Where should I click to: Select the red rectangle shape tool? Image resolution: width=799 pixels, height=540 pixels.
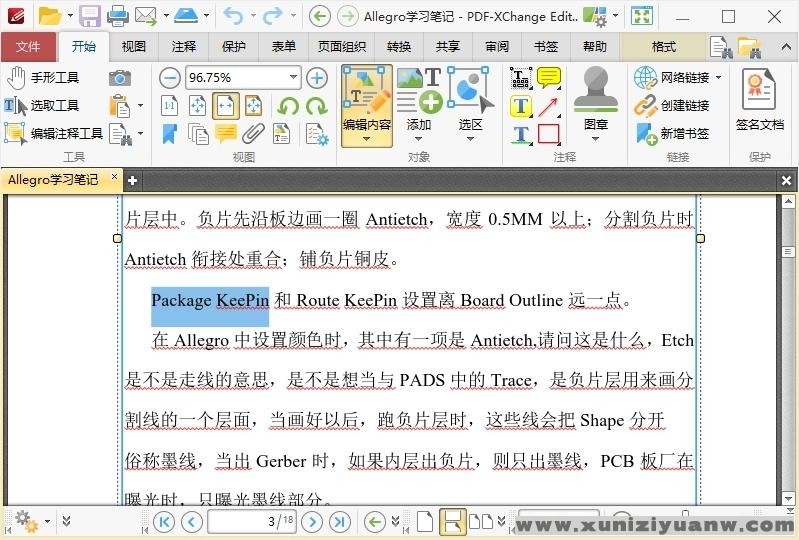(548, 134)
